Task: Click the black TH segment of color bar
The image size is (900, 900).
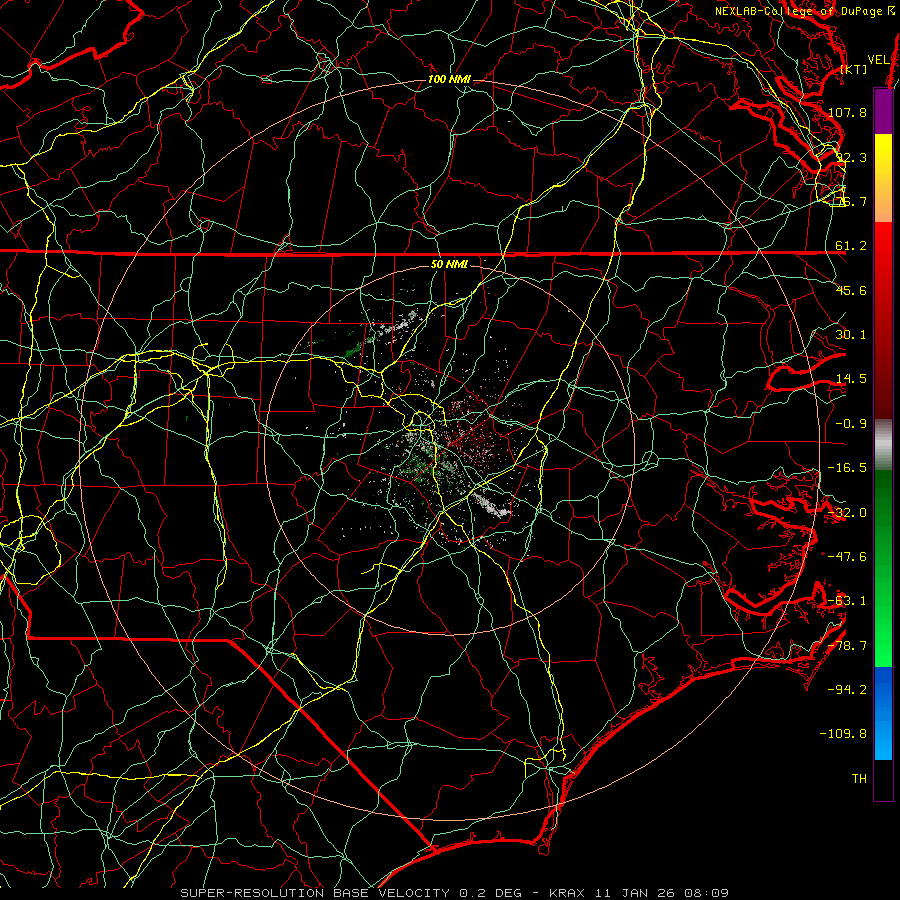Action: pyautogui.click(x=883, y=779)
